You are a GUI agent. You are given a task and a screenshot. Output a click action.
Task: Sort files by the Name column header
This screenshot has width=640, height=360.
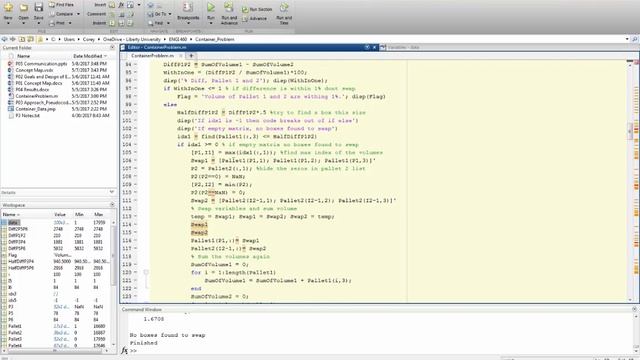(x=23, y=56)
